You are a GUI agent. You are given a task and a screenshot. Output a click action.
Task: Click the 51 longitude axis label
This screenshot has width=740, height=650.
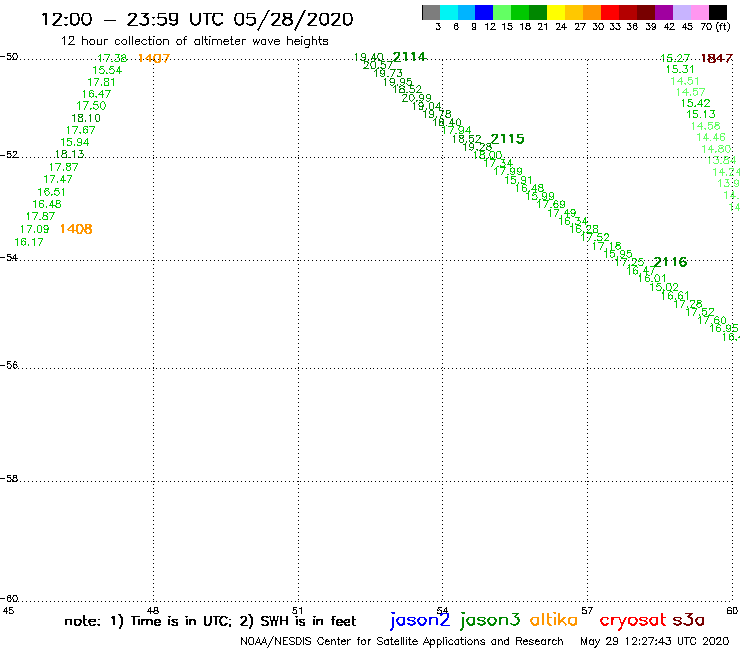coord(297,610)
